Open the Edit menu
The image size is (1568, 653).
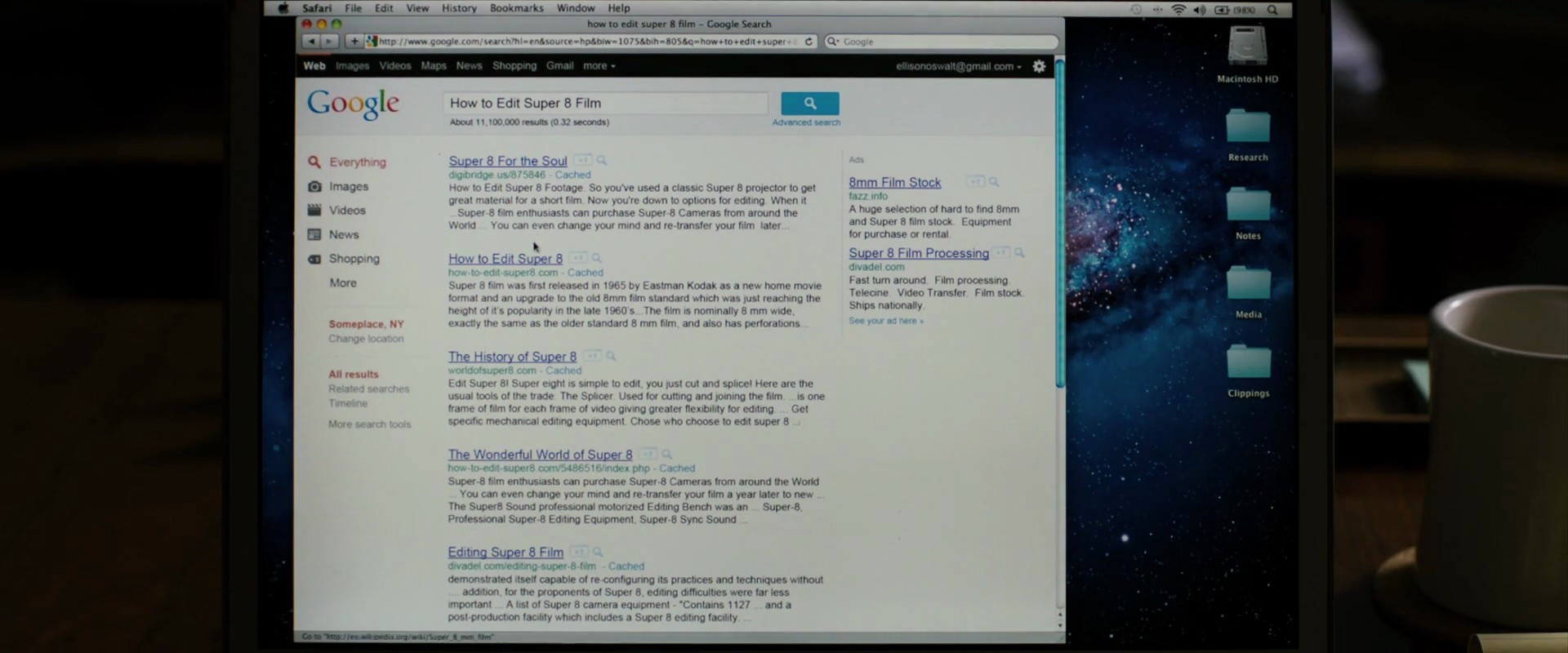[384, 8]
